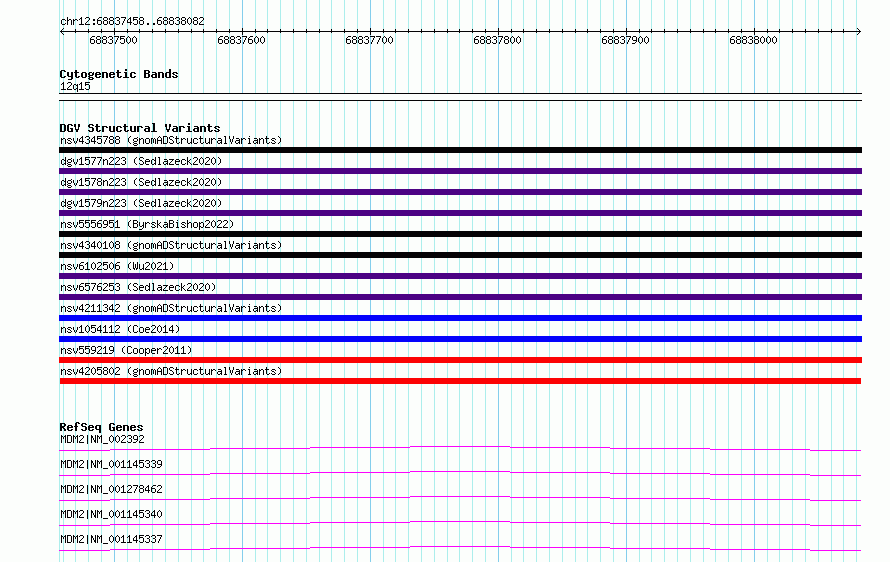Open the dgv1579n223 (Sedlazeck2020) label
The image size is (890, 562).
141,203
